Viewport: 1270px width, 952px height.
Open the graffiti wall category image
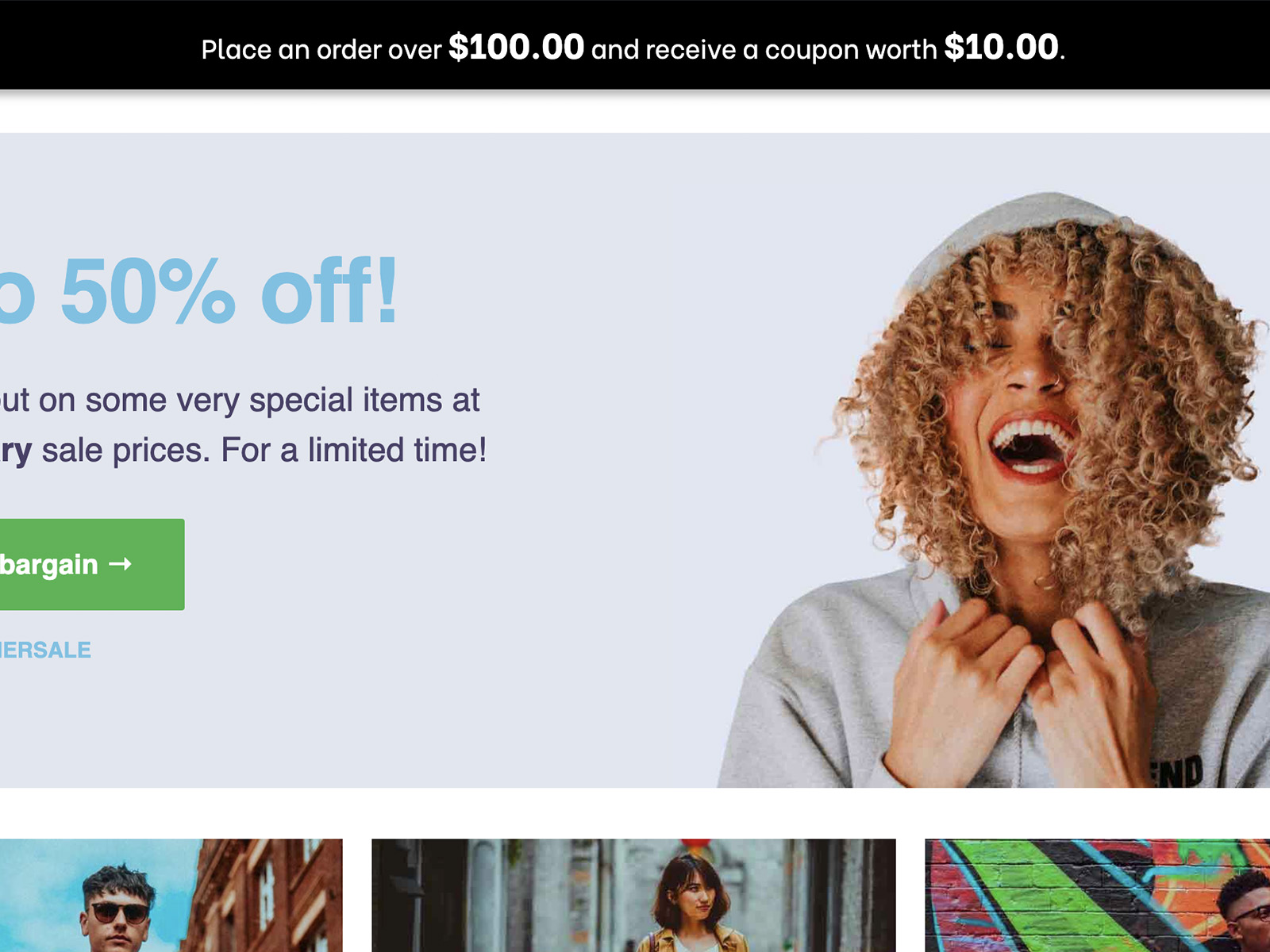click(1097, 896)
